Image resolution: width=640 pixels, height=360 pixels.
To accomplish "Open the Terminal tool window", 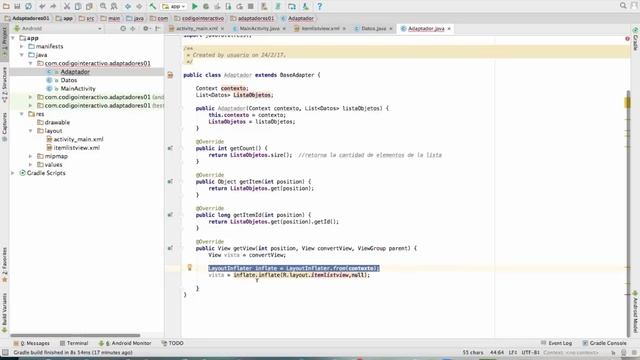I will 74,343.
